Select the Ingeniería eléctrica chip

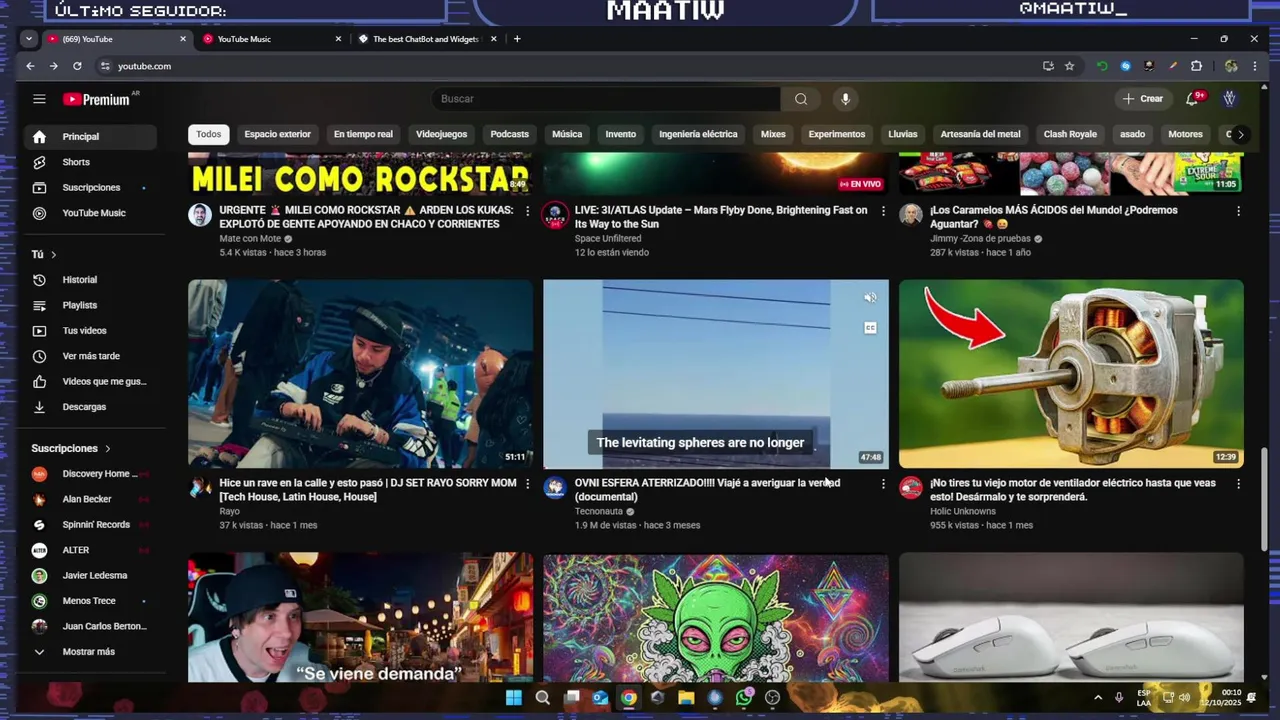click(698, 134)
